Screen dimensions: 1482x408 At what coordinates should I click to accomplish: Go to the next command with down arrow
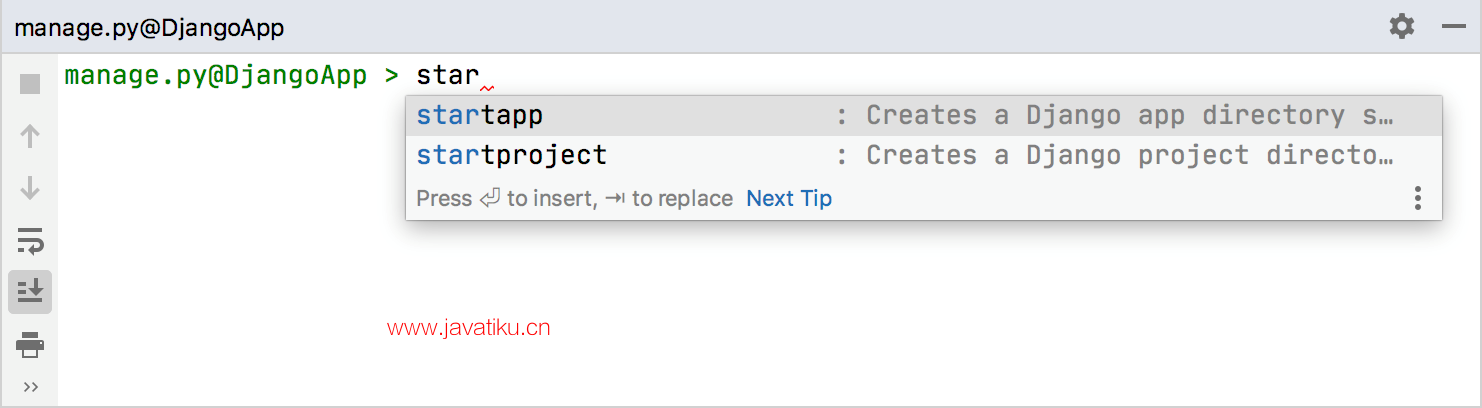[30, 188]
